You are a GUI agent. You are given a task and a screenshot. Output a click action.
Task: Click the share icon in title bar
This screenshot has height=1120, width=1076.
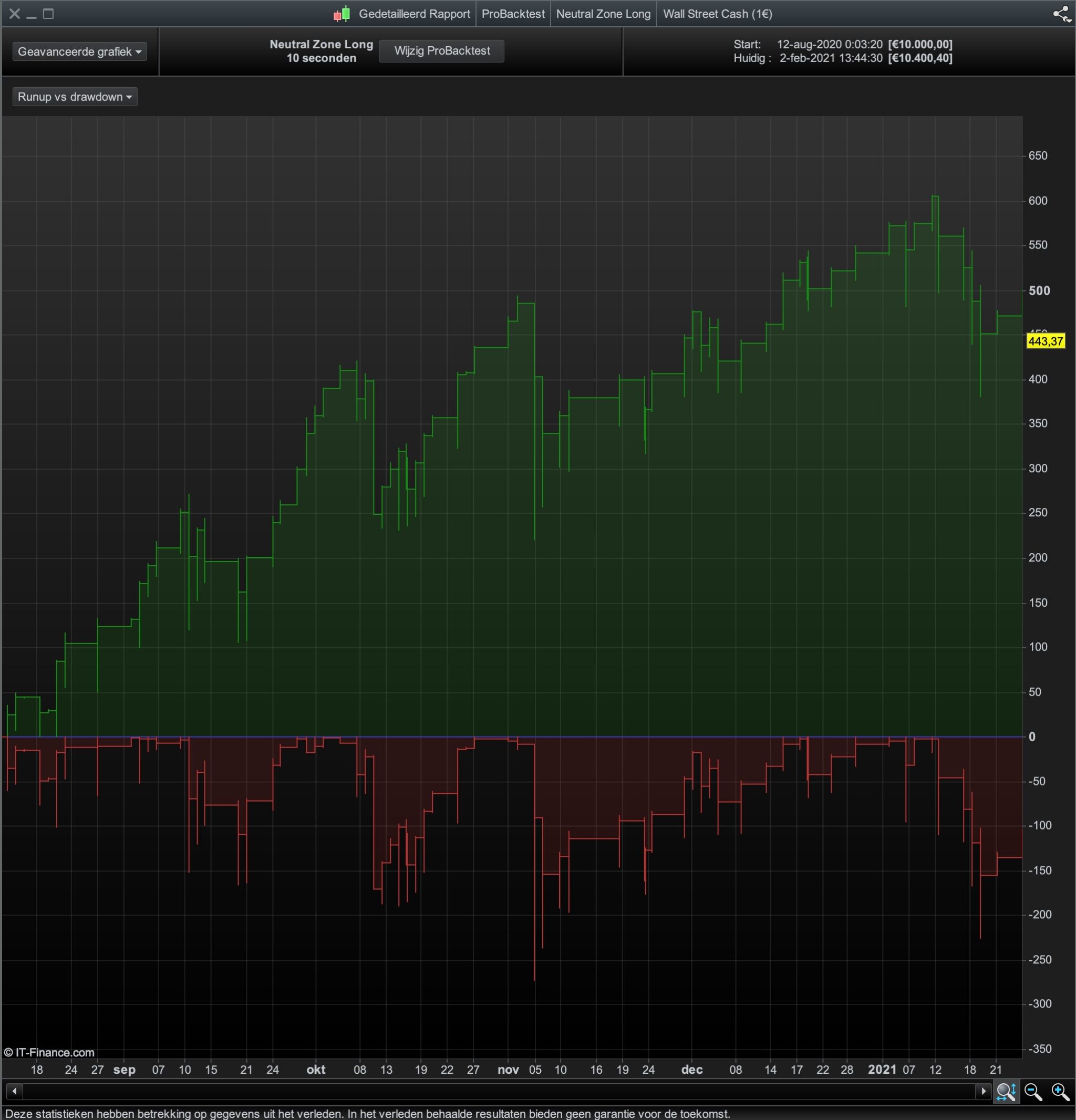(1061, 14)
